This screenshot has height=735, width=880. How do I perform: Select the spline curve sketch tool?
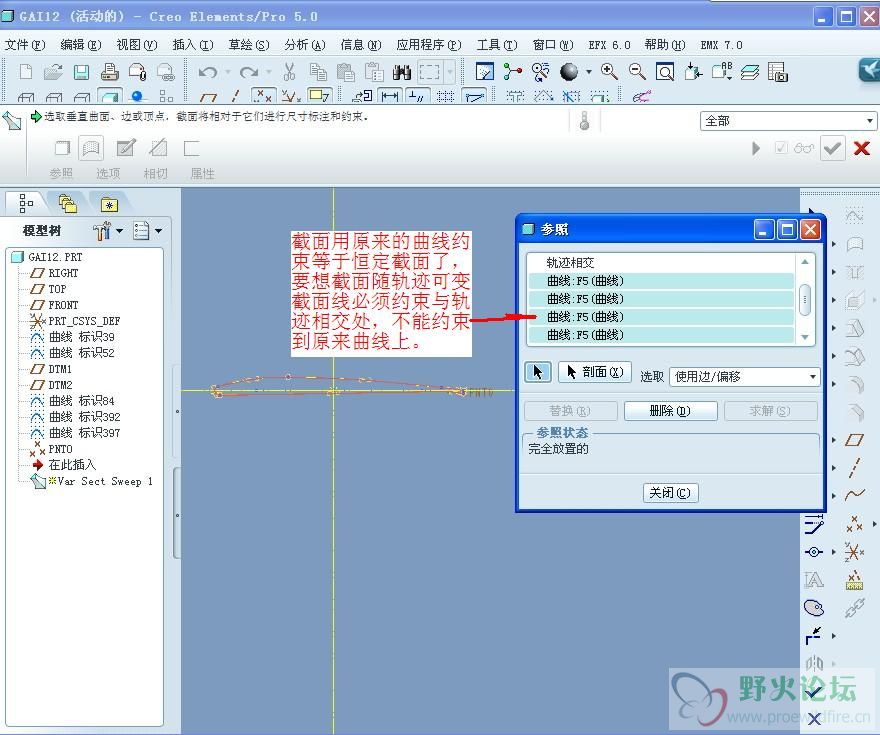(855, 494)
